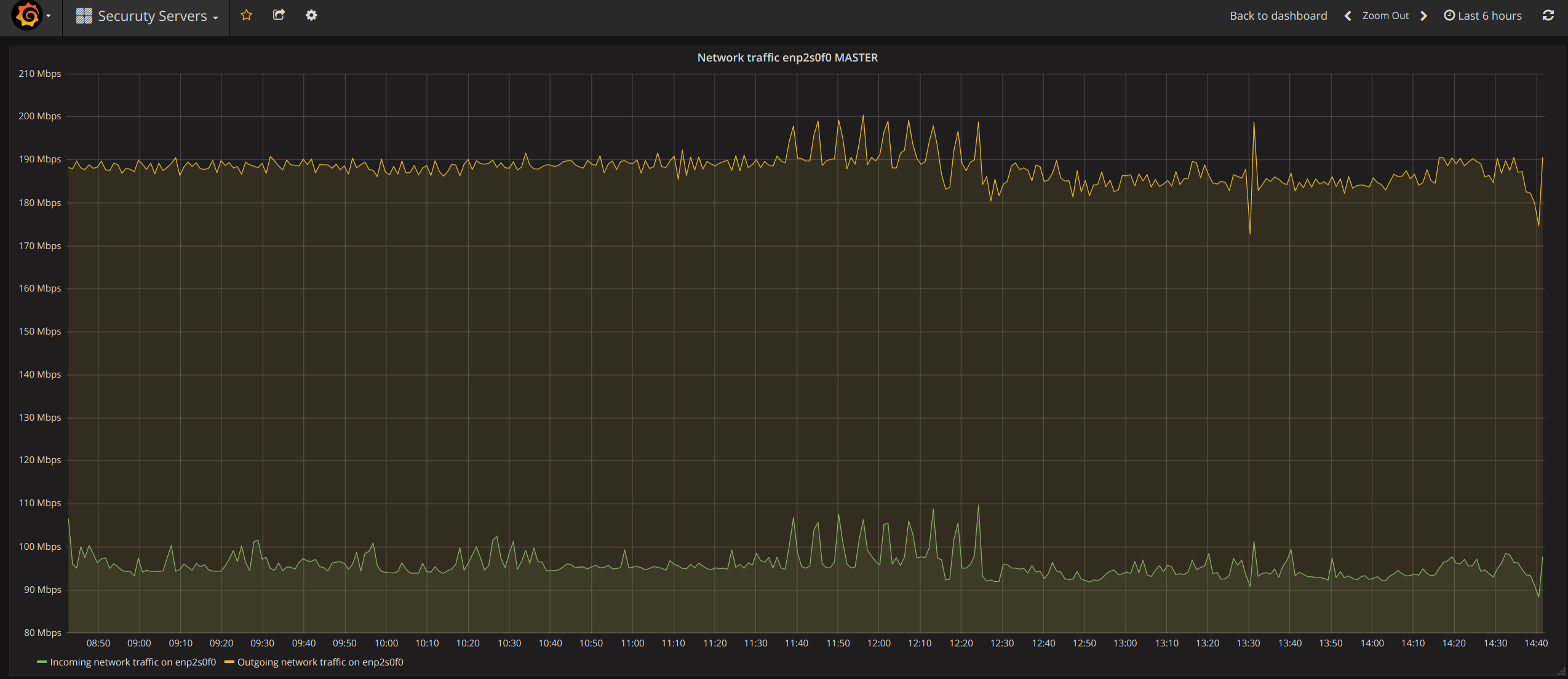Click Zoom Out time range

pyautogui.click(x=1385, y=16)
